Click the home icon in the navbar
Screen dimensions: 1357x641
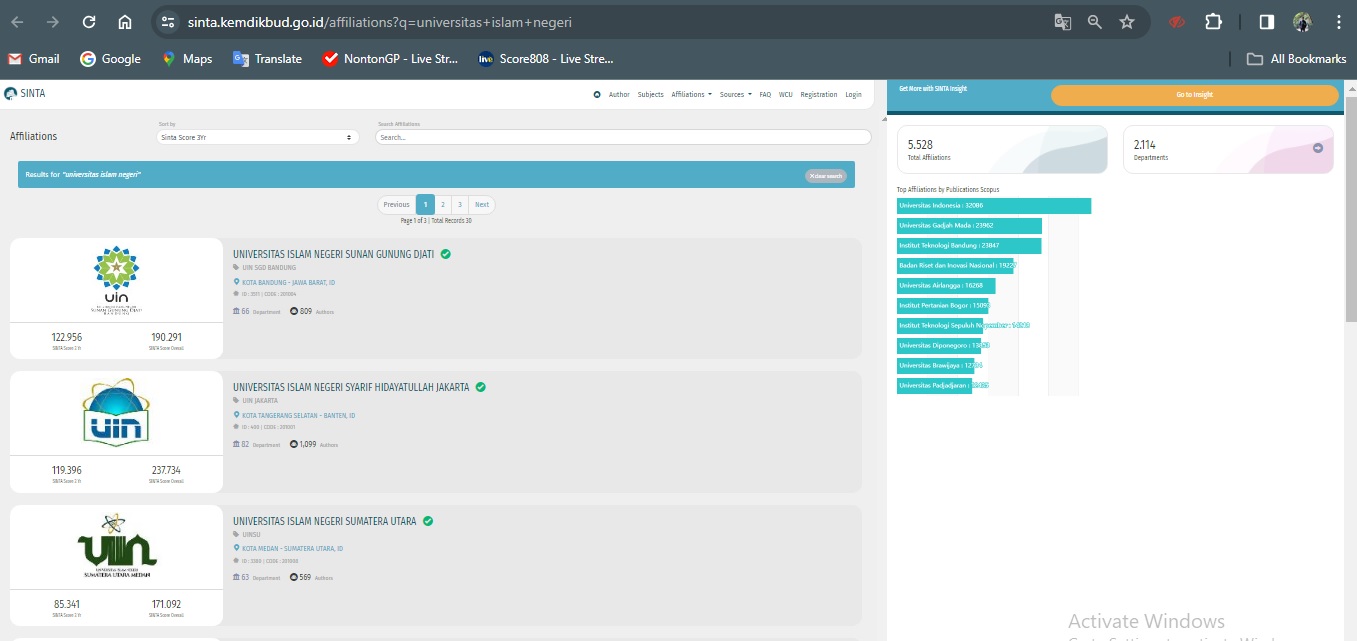(597, 95)
